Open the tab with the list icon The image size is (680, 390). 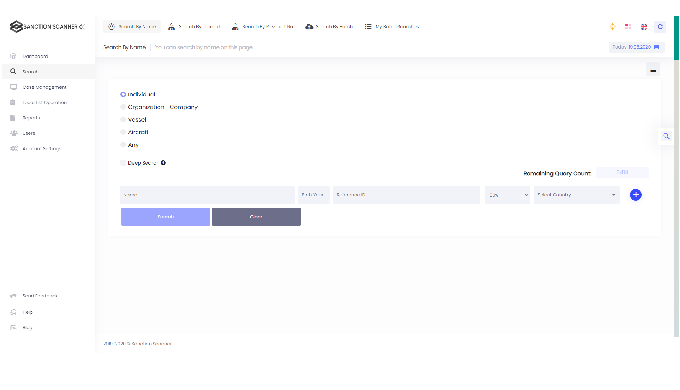pyautogui.click(x=392, y=26)
